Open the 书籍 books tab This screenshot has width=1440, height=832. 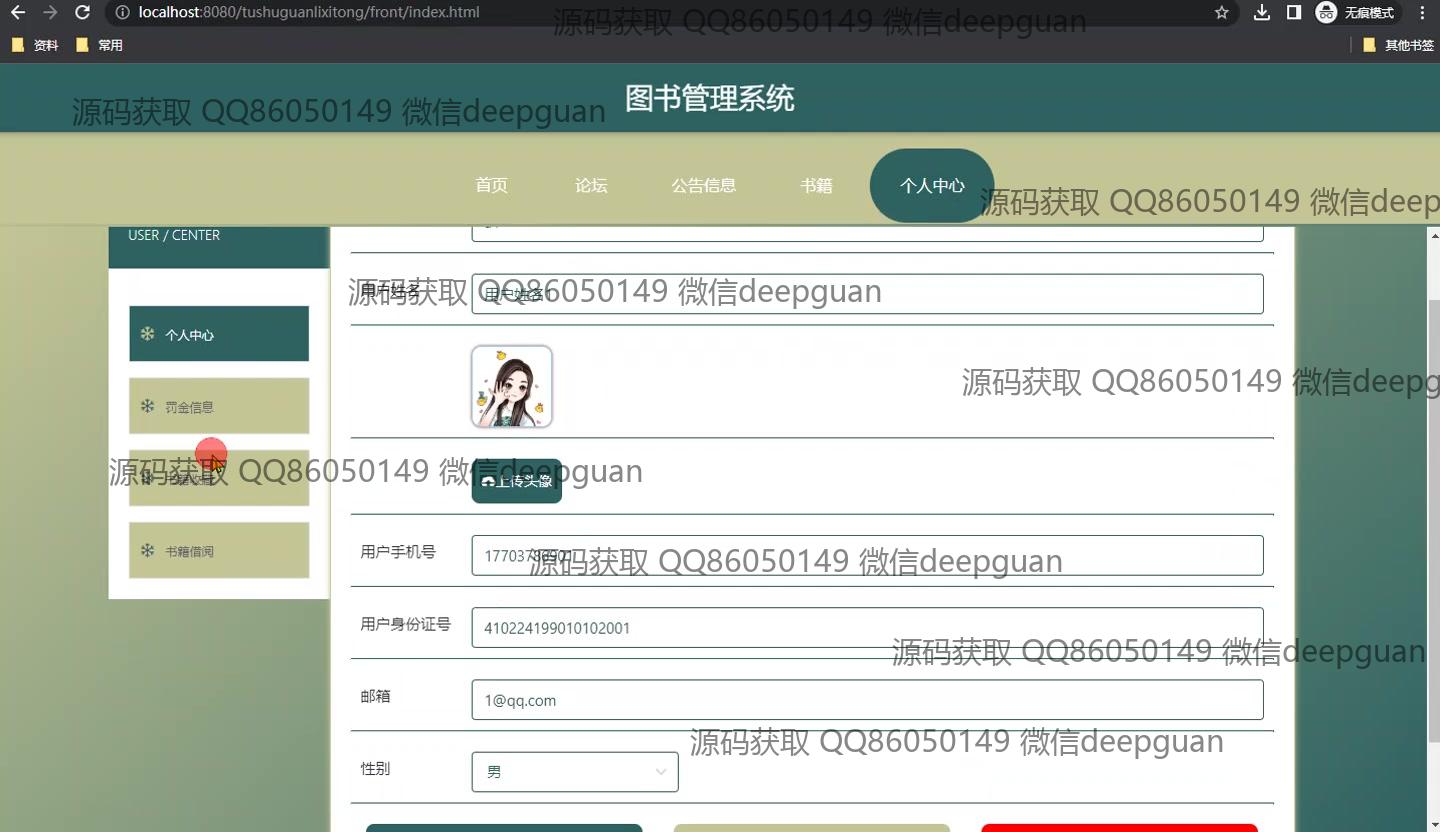[816, 185]
